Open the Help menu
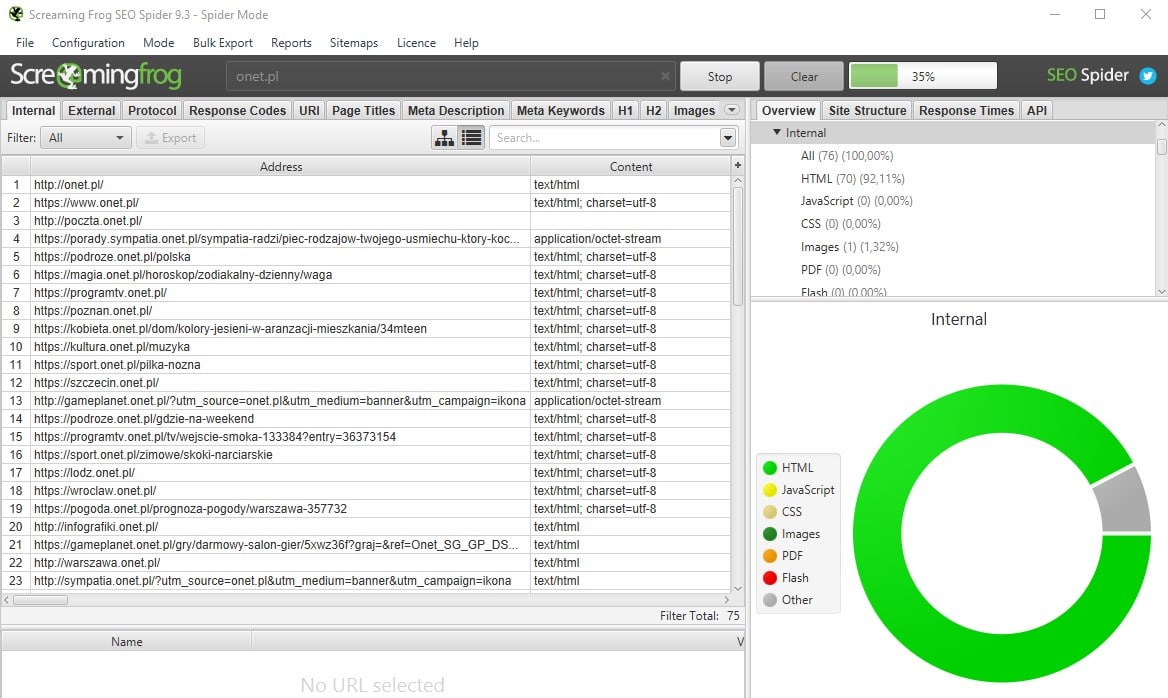This screenshot has width=1168, height=698. pos(466,42)
